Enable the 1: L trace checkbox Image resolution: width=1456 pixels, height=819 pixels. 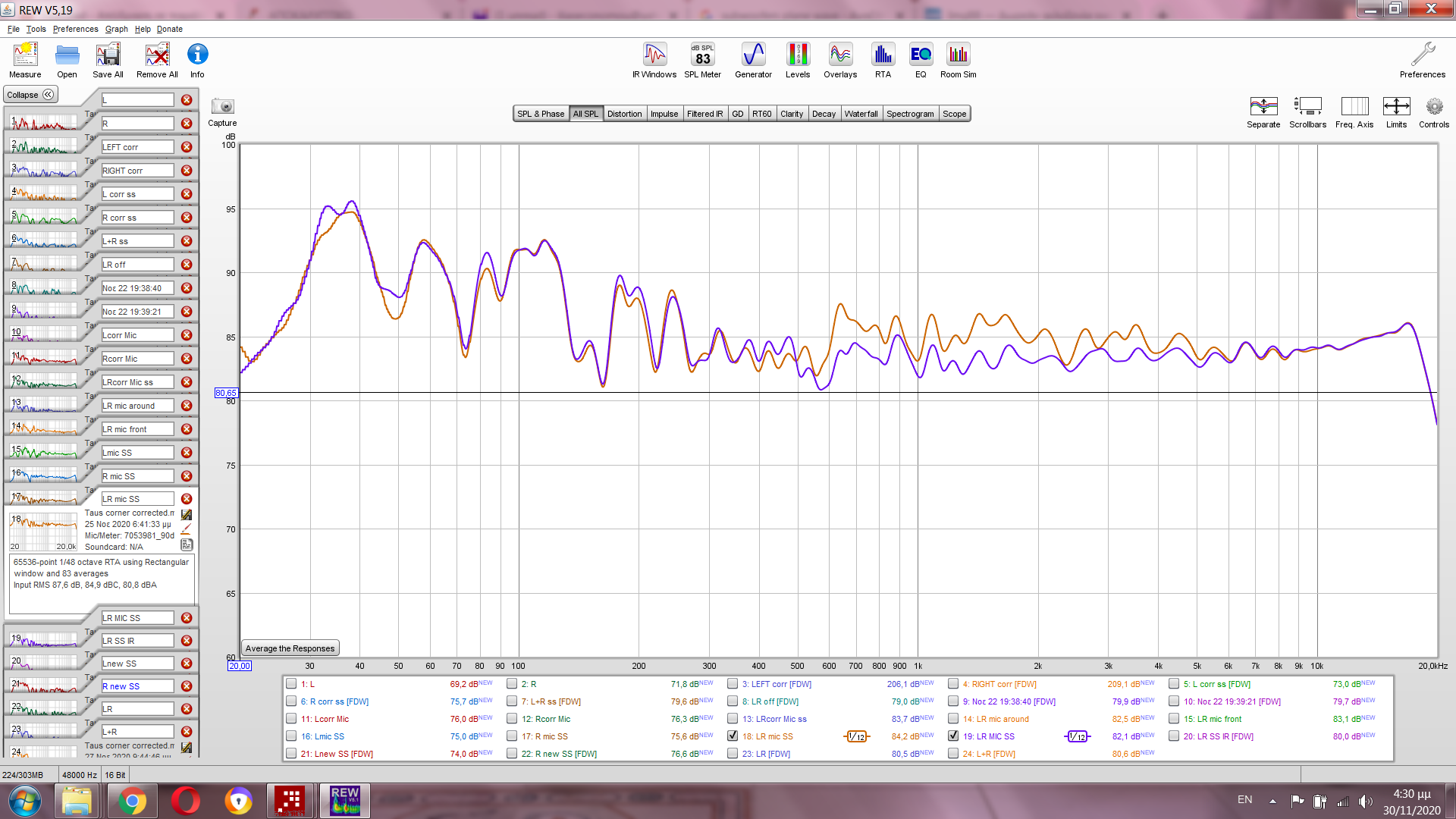(x=291, y=684)
